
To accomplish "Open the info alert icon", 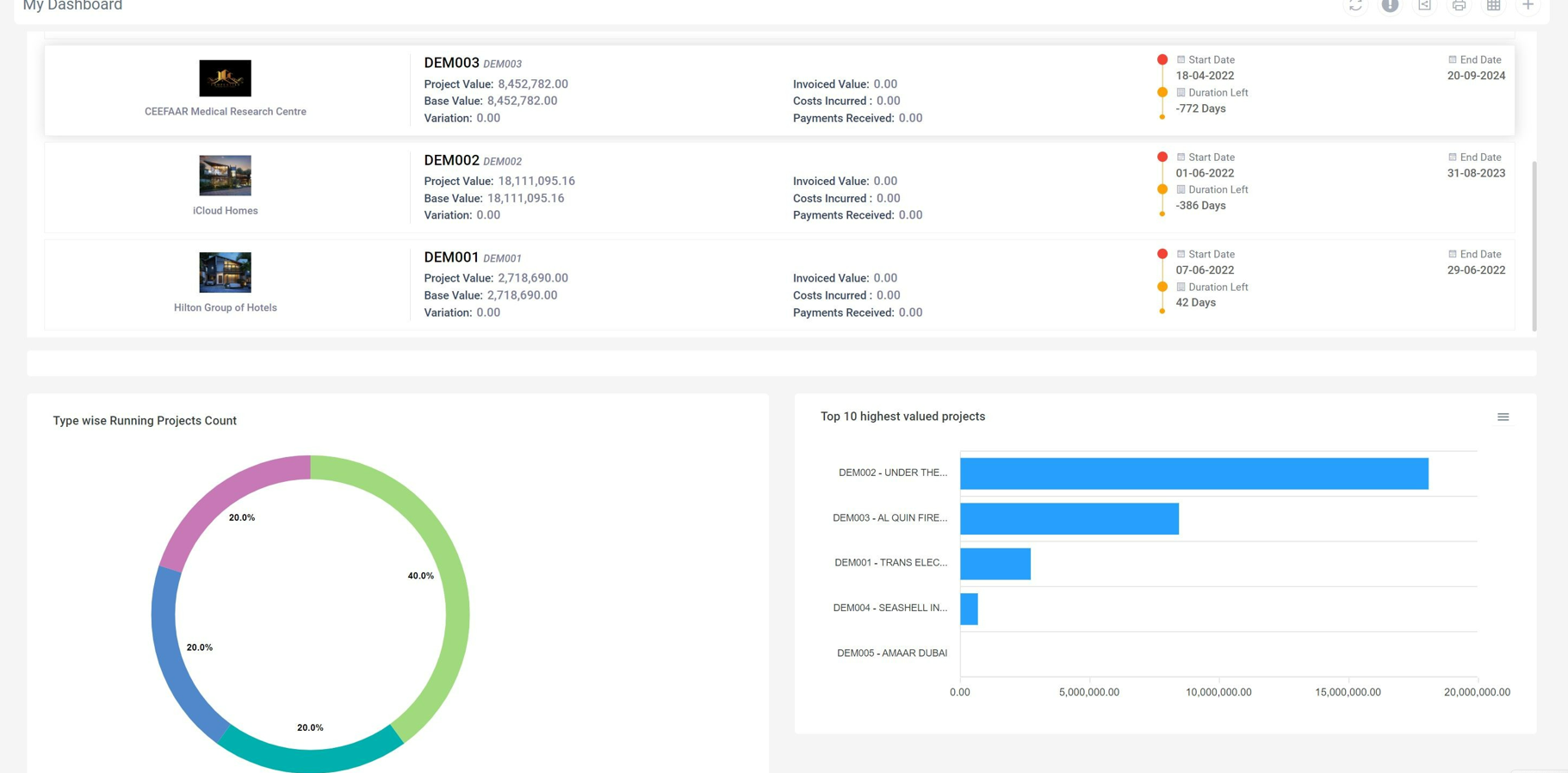I will [1390, 5].
